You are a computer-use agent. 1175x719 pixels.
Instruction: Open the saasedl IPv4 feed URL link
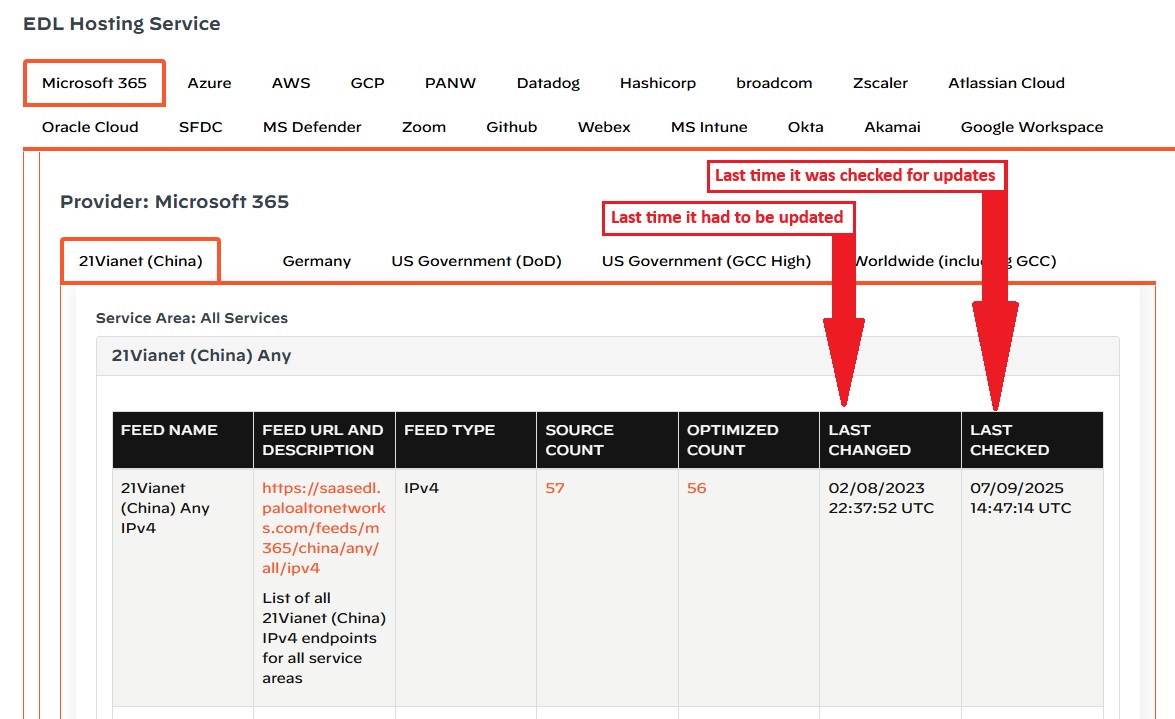[323, 528]
